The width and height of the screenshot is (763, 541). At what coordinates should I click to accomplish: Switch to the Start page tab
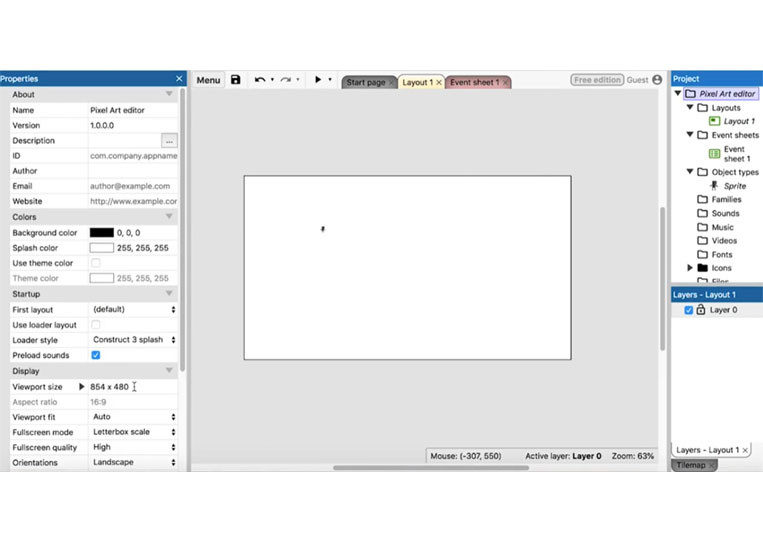pyautogui.click(x=365, y=82)
